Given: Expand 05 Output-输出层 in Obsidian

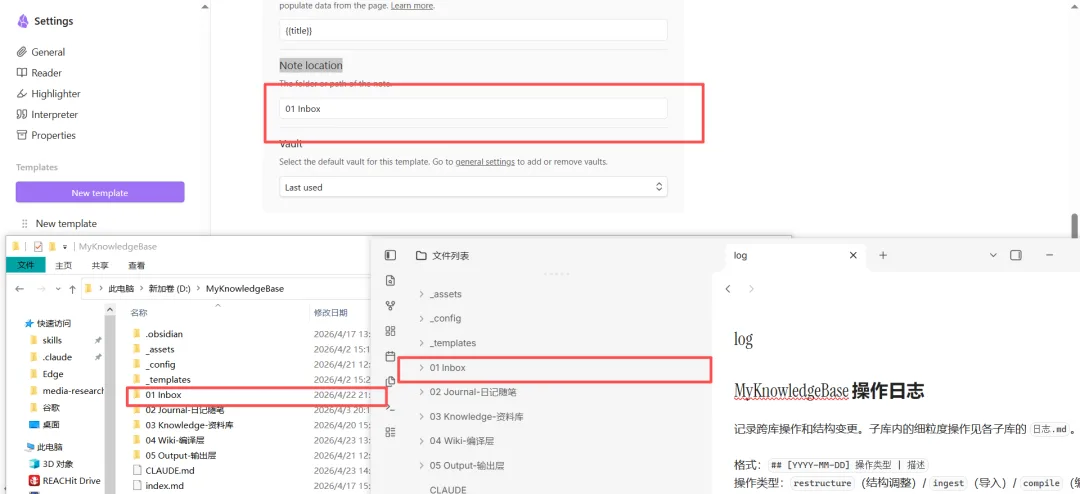Looking at the screenshot, I should click(421, 466).
